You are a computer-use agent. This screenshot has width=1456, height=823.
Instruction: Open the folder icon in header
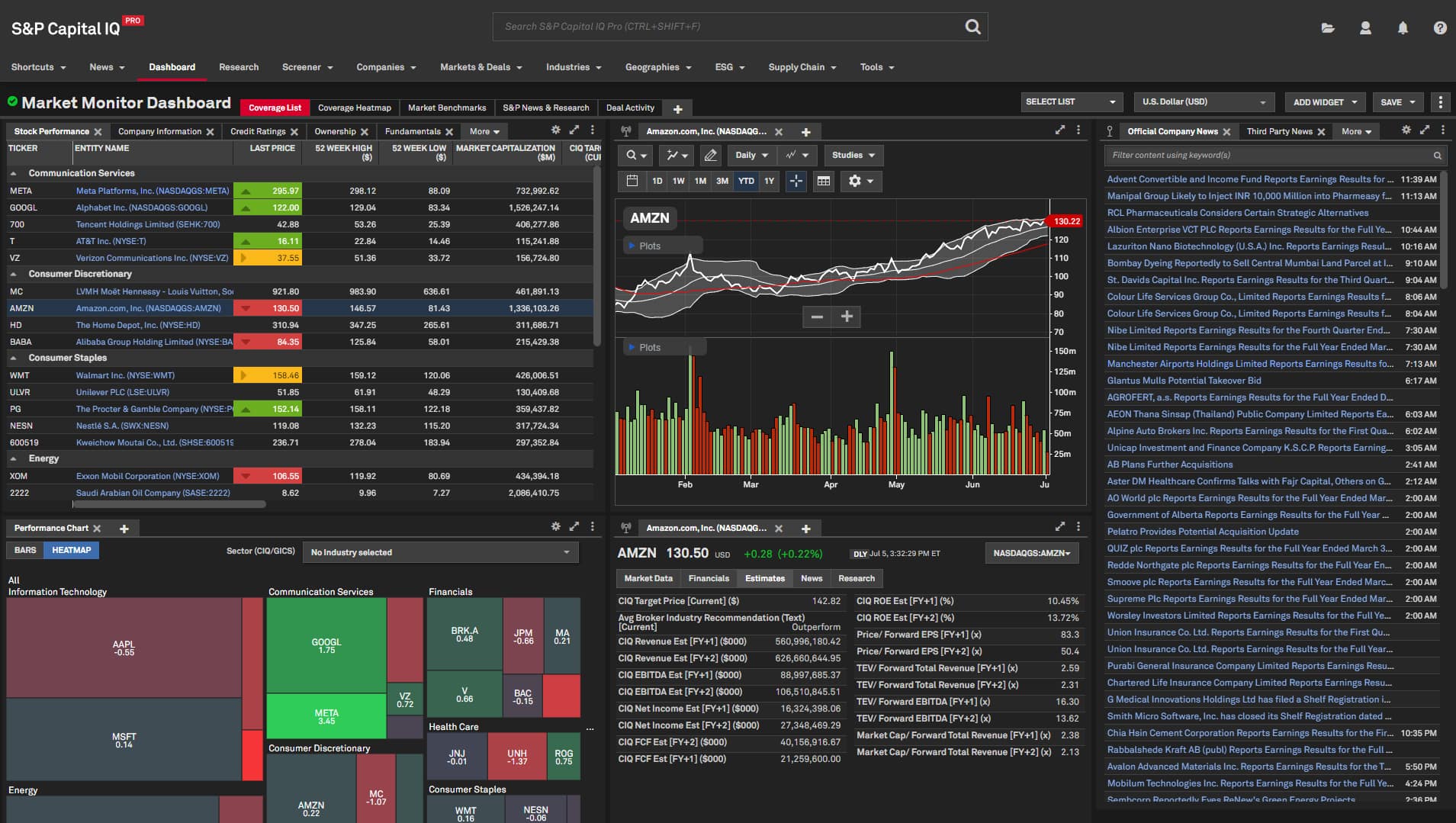click(1328, 27)
